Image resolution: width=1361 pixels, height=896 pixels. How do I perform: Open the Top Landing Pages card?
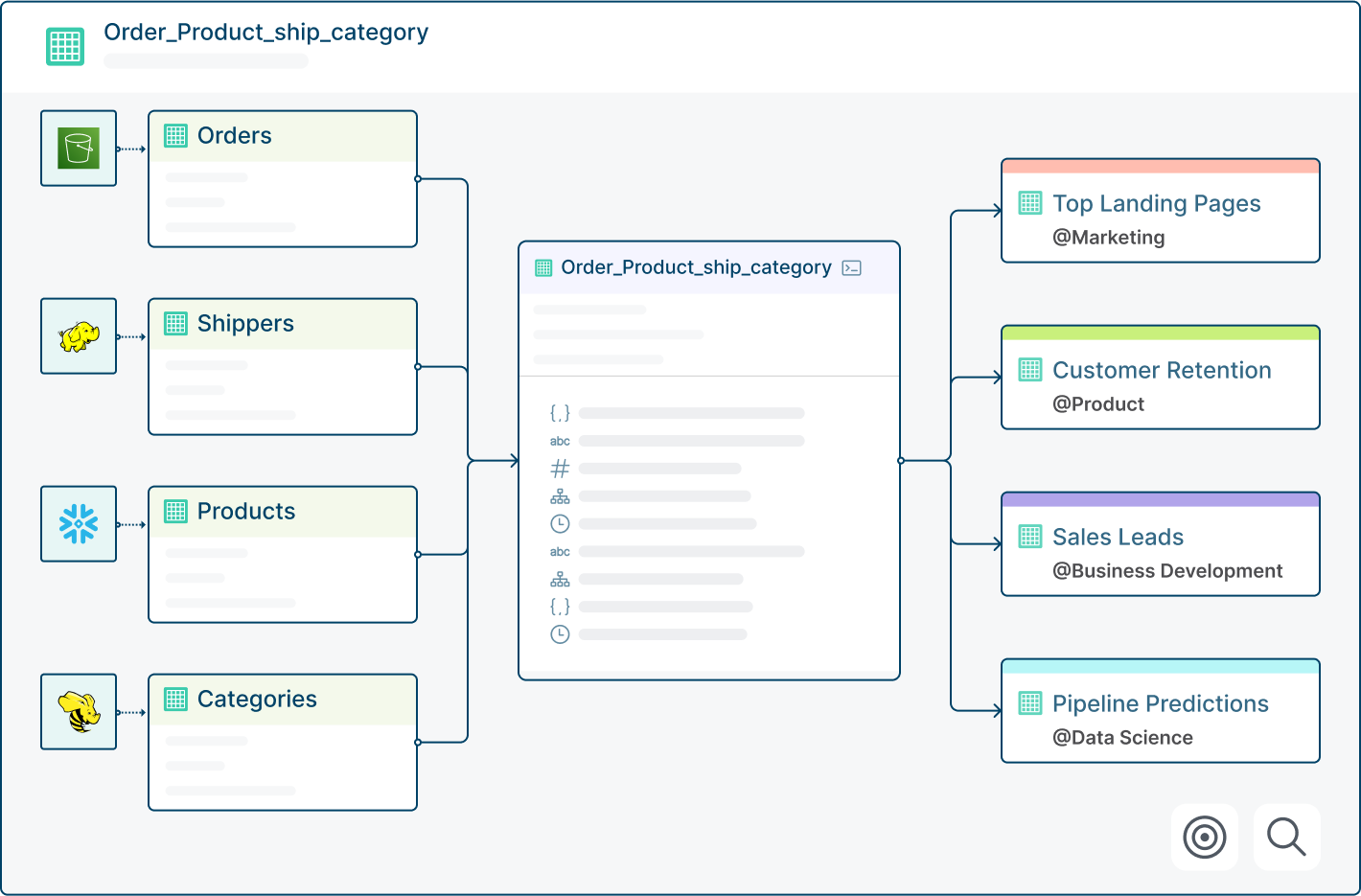[1161, 211]
